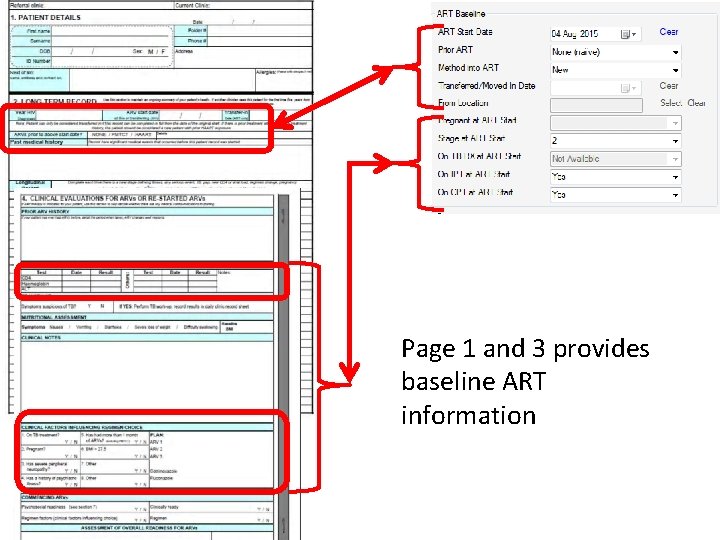This screenshot has width=720, height=540.
Task: Open the On CPT at ART Start dropdown
Action: 615,195
